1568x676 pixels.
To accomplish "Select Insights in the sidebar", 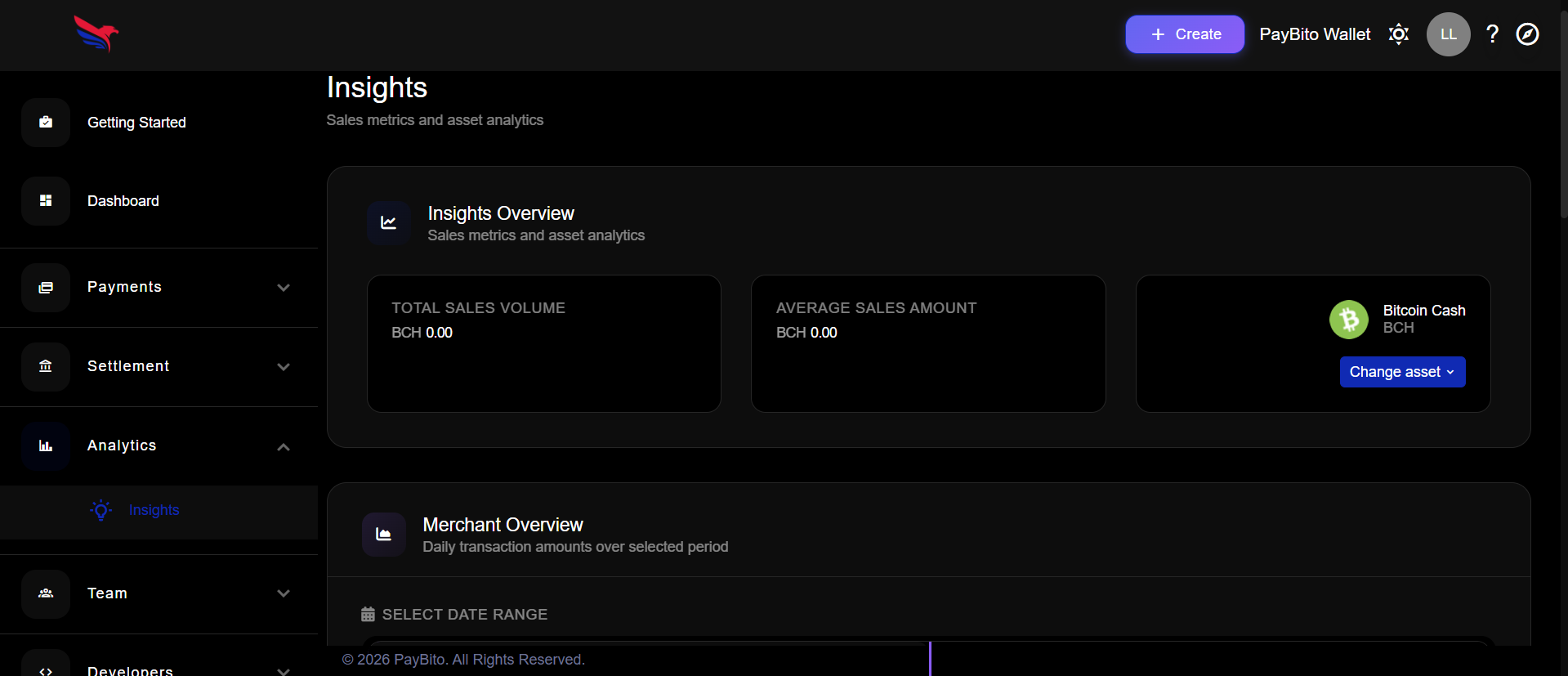I will point(154,510).
